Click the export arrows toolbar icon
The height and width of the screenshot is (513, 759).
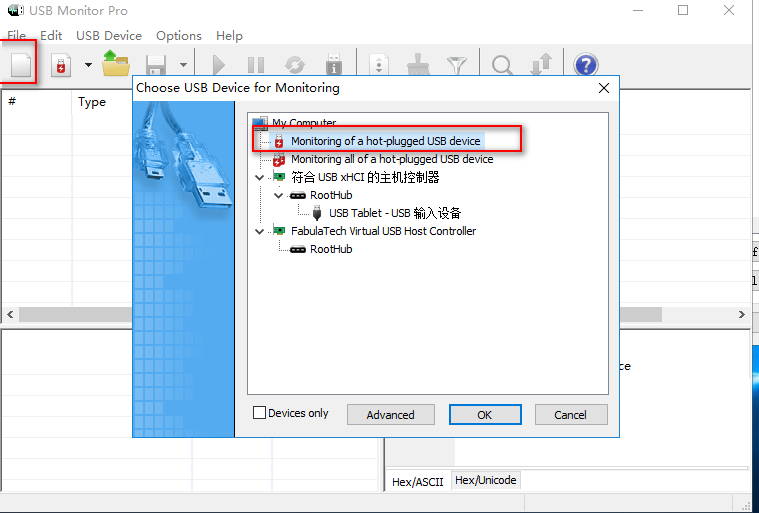pyautogui.click(x=541, y=64)
